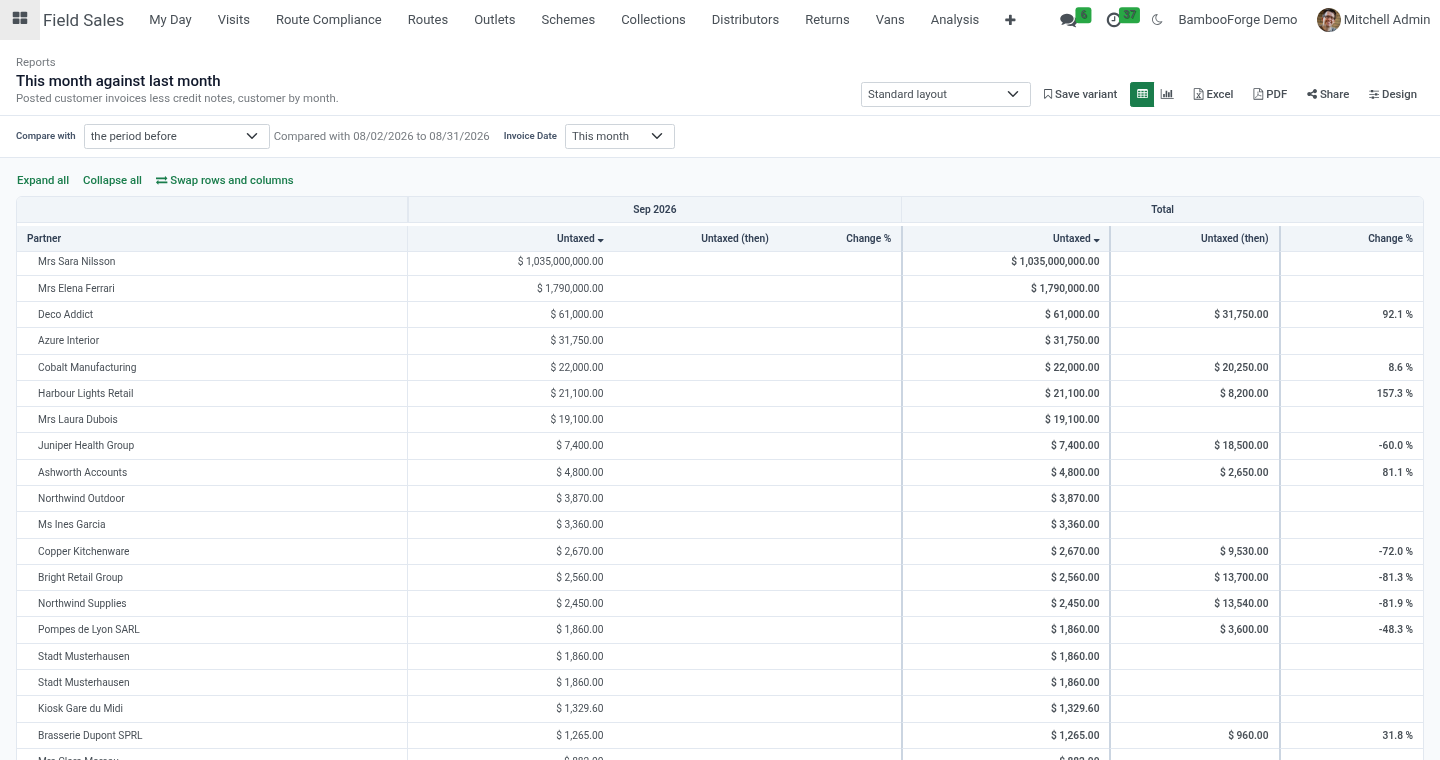The width and height of the screenshot is (1440, 760).
Task: Open the Compare with period dropdown
Action: [176, 136]
